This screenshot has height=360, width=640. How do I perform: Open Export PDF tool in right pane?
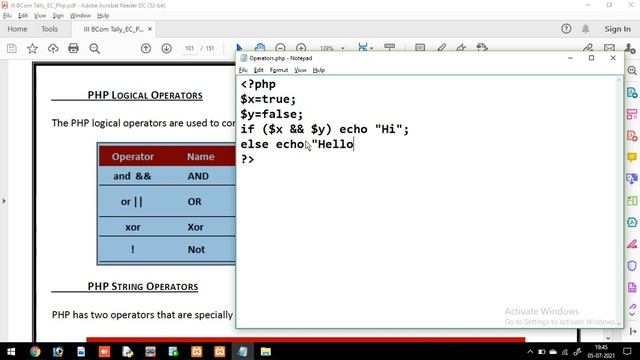(x=632, y=93)
